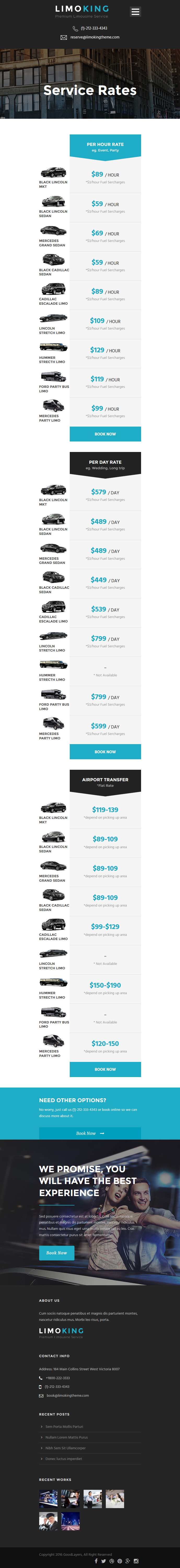180x1568 pixels.
Task: Open the hamburger navigation menu
Action: 135,12
